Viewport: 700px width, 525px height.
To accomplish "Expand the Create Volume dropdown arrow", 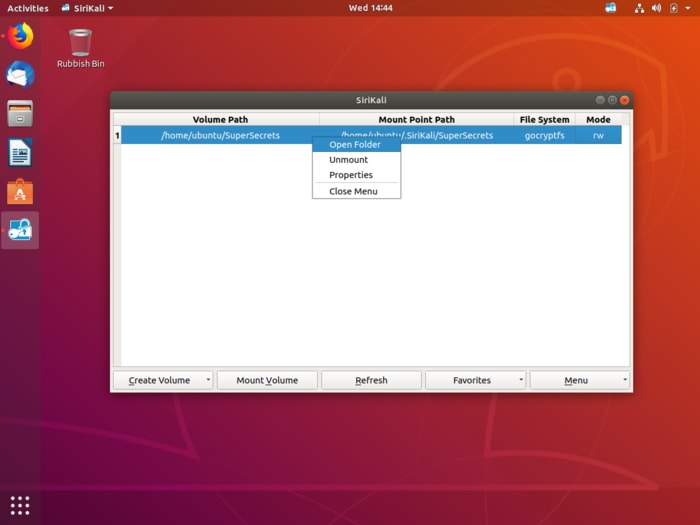I will 208,380.
